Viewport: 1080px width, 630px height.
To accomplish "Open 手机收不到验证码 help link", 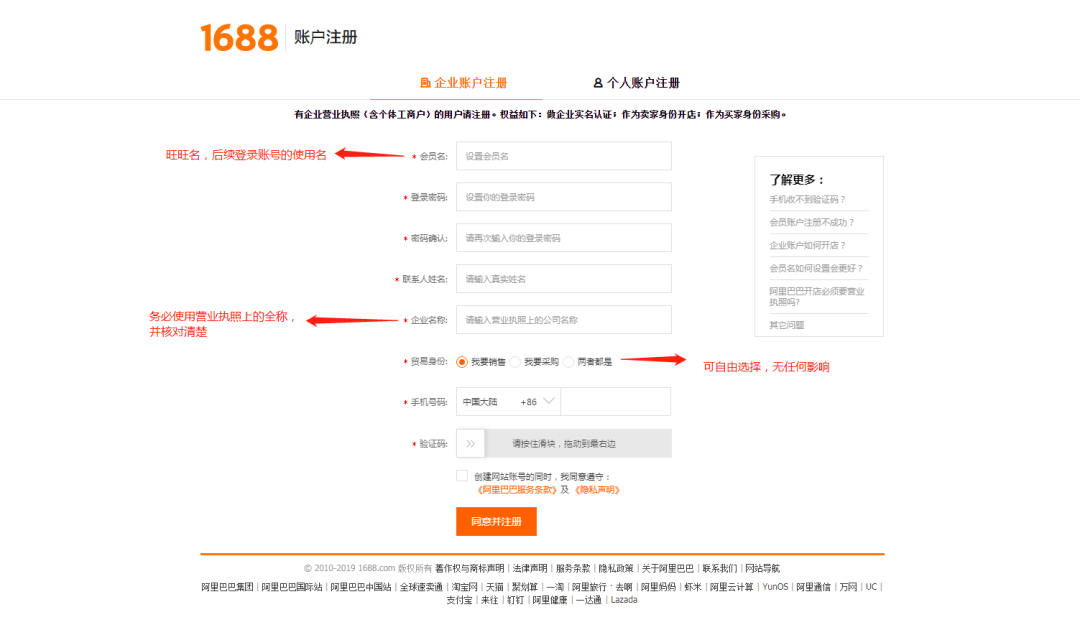I will (807, 200).
